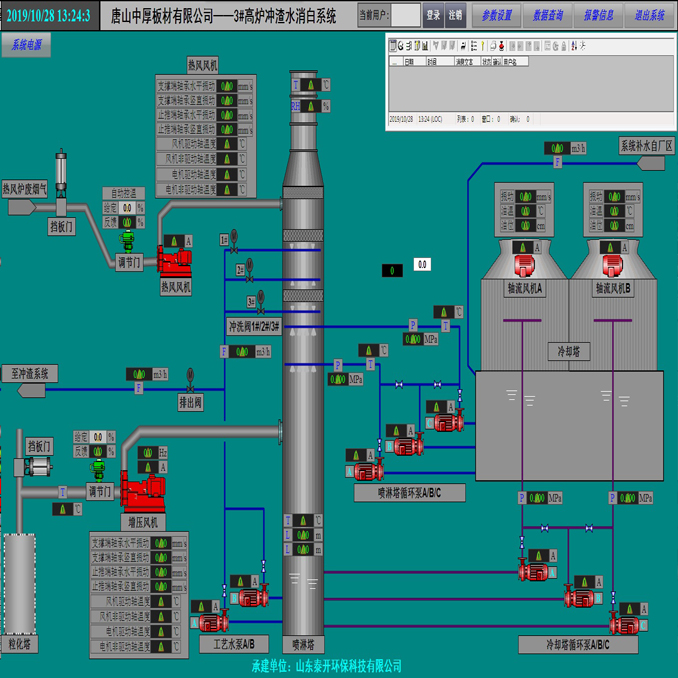This screenshot has width=678, height=678.
Task: Click the red emergency acknowledge icon
Action: tap(501, 46)
